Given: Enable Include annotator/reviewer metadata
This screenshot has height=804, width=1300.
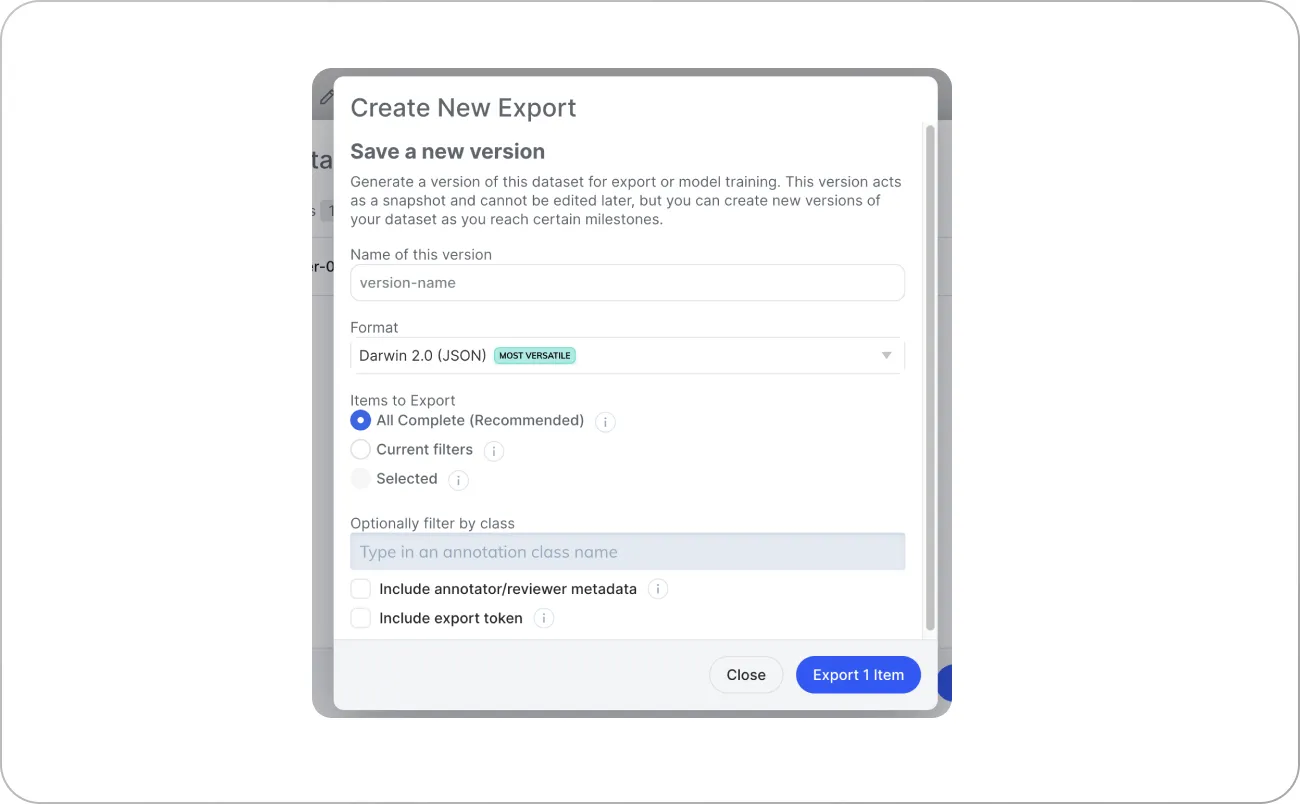Looking at the screenshot, I should 360,589.
